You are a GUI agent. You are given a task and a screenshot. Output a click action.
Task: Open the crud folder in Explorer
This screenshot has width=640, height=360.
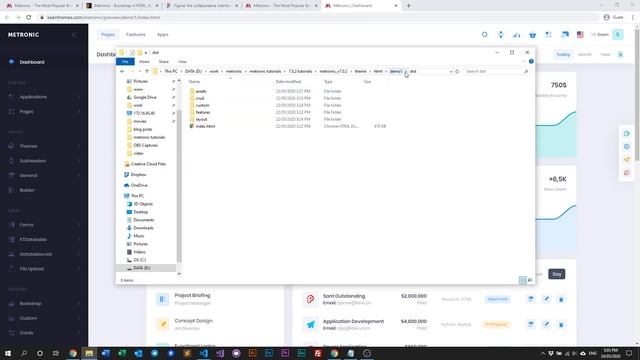tap(200, 98)
